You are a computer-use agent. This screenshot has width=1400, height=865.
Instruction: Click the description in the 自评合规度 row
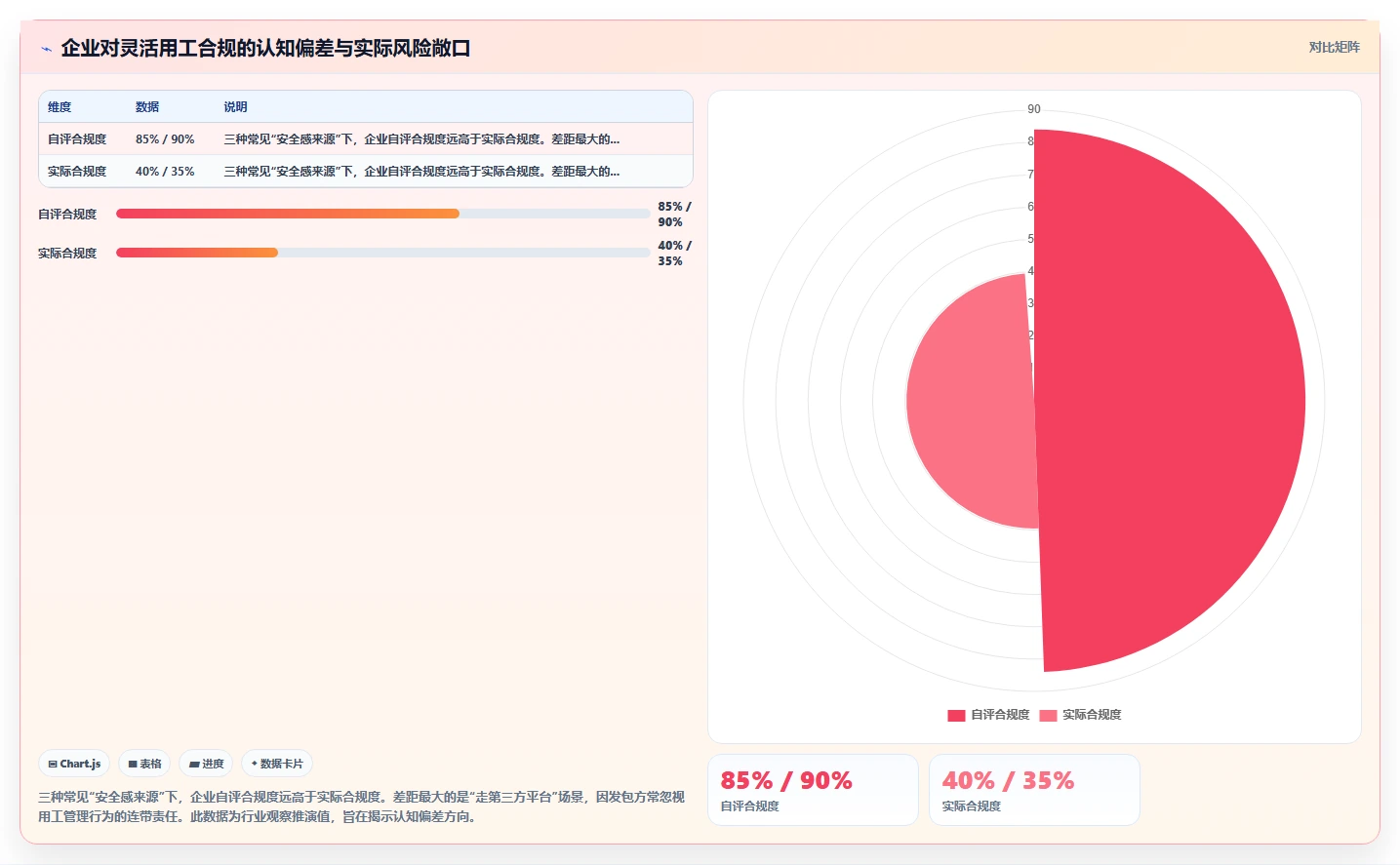tap(421, 139)
